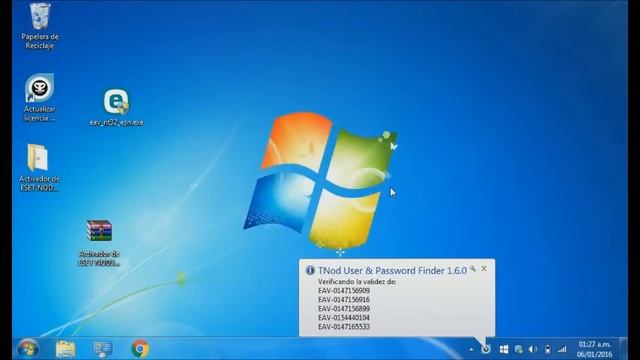640x360 pixels.
Task: Close the TNod notification balloon
Action: point(484,269)
